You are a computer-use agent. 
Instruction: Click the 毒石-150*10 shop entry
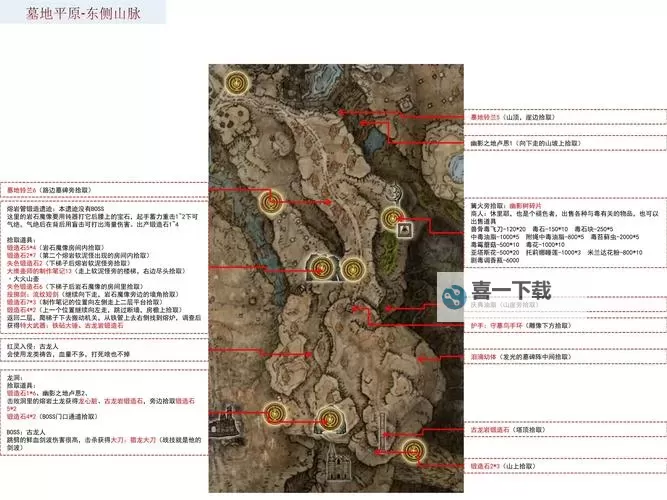pos(550,229)
